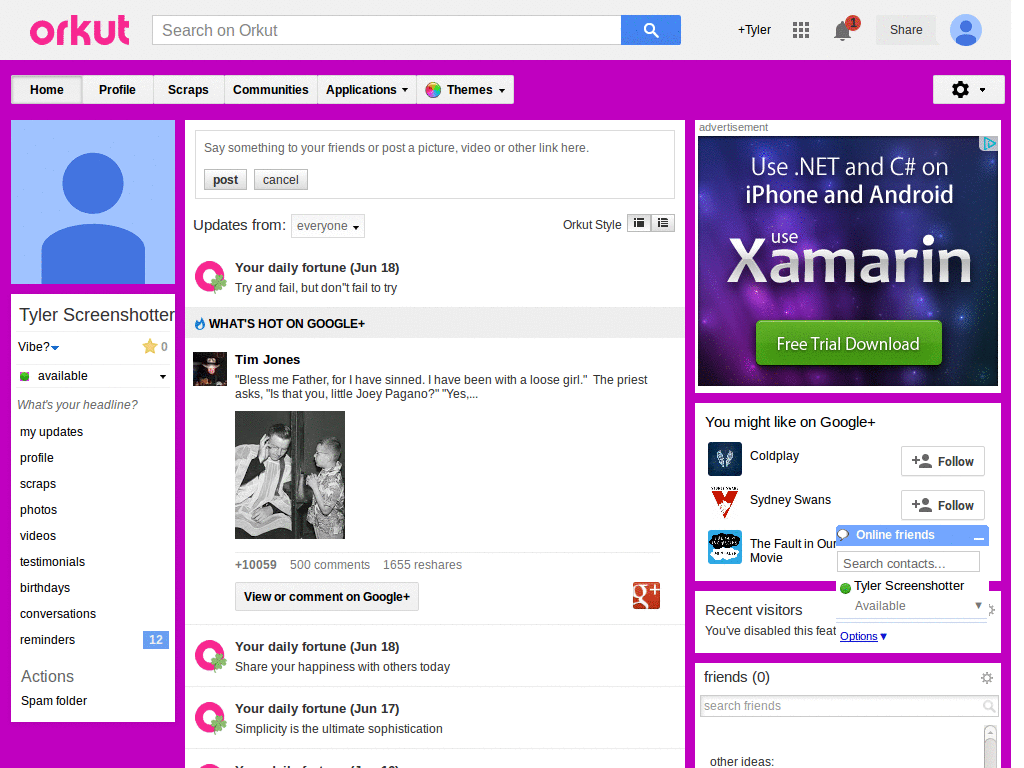
Task: Click View or comment on Google+
Action: point(327,596)
